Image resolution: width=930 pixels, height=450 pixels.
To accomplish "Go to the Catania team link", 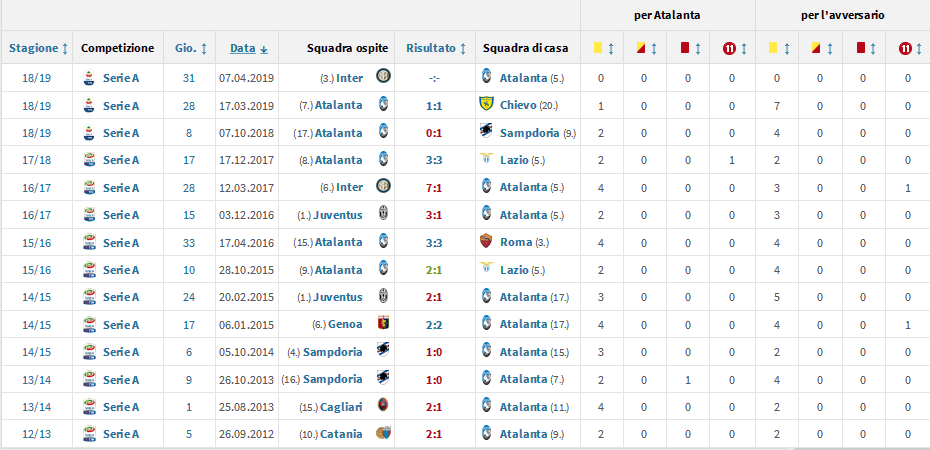I will 342,433.
